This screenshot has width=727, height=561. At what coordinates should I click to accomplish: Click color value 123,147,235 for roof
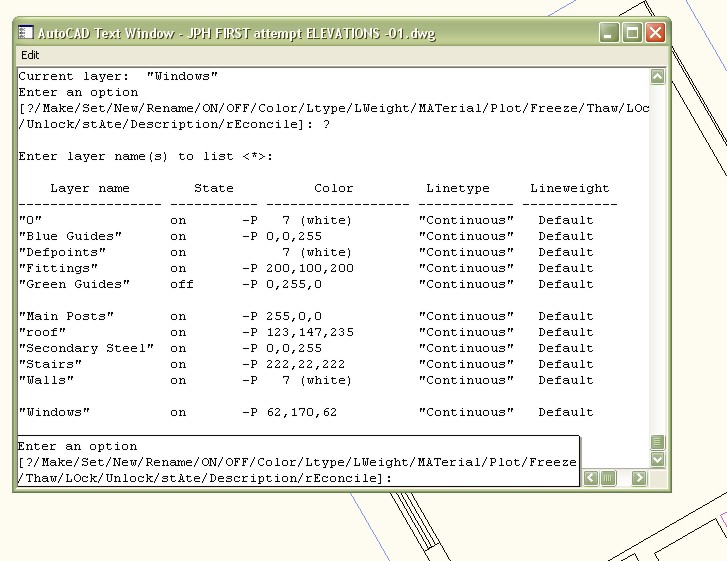point(310,332)
